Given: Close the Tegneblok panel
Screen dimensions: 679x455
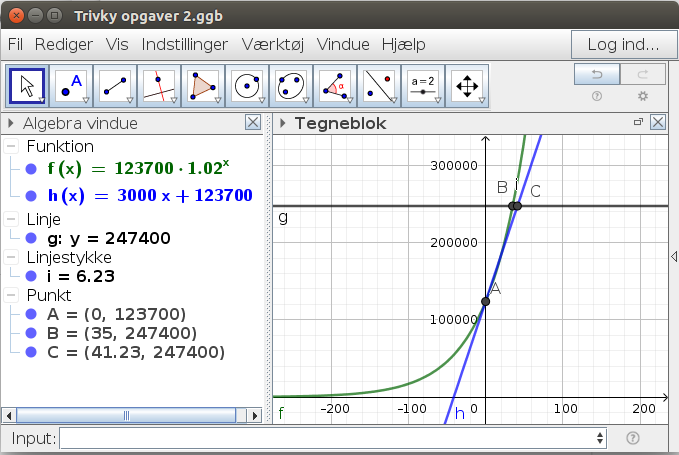Looking at the screenshot, I should 658,123.
